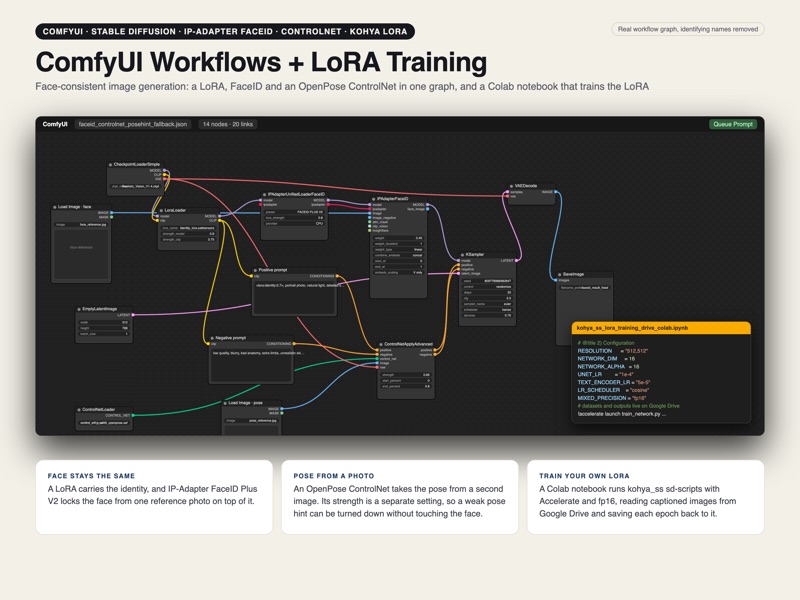Open the scheduler dropdown in KSampler
The image size is (800, 600).
click(487, 310)
